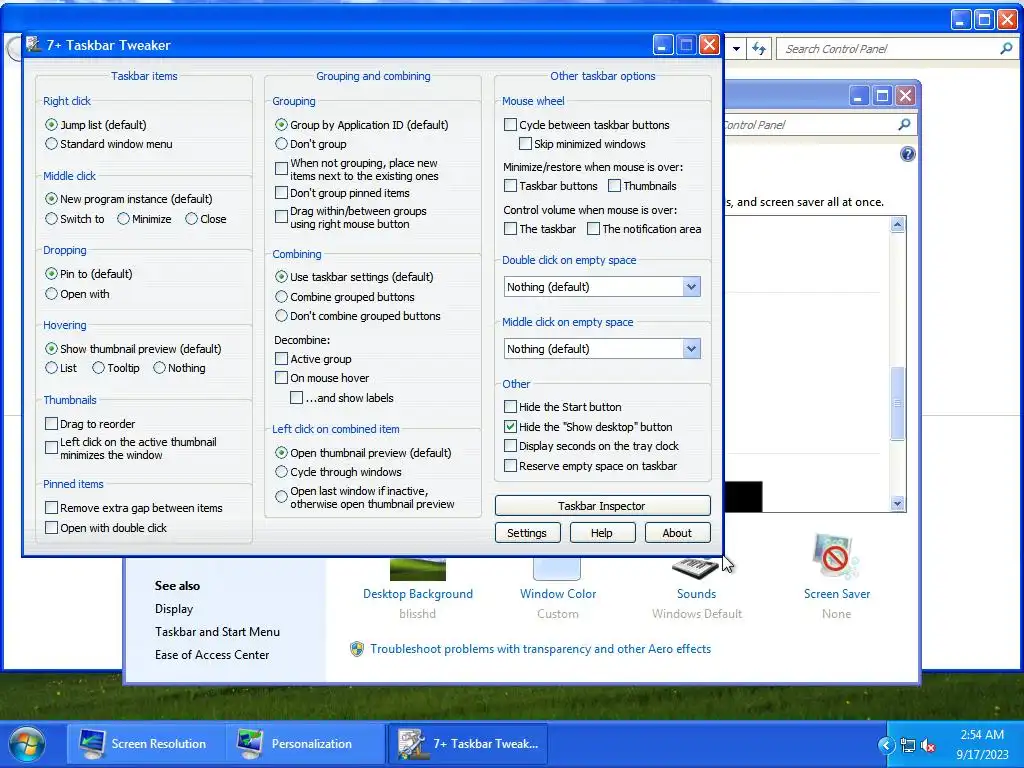Open address bar history dropdown arrow
Screen dimensions: 1024x768
tap(737, 49)
